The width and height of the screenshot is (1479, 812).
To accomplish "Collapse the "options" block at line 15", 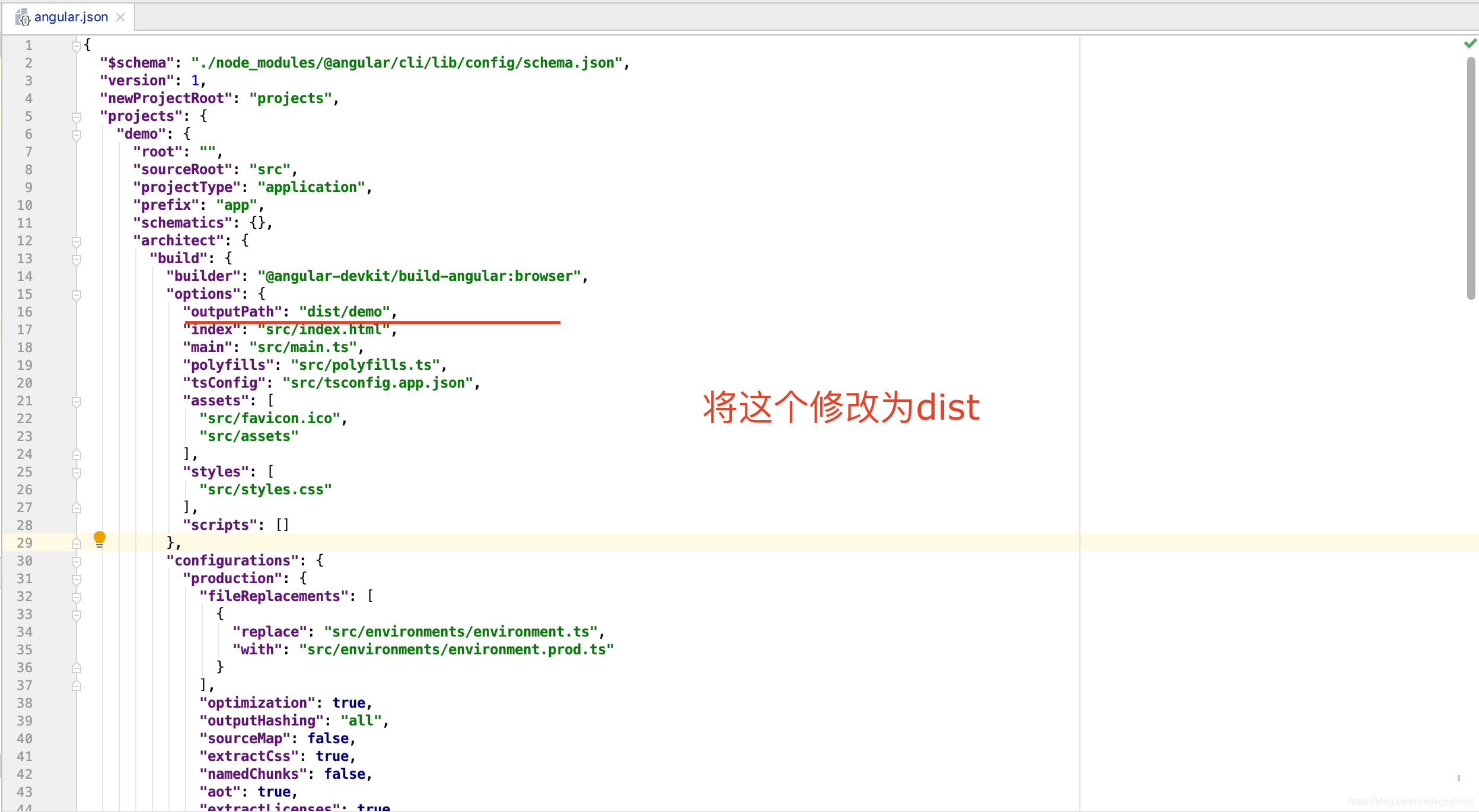I will click(76, 295).
